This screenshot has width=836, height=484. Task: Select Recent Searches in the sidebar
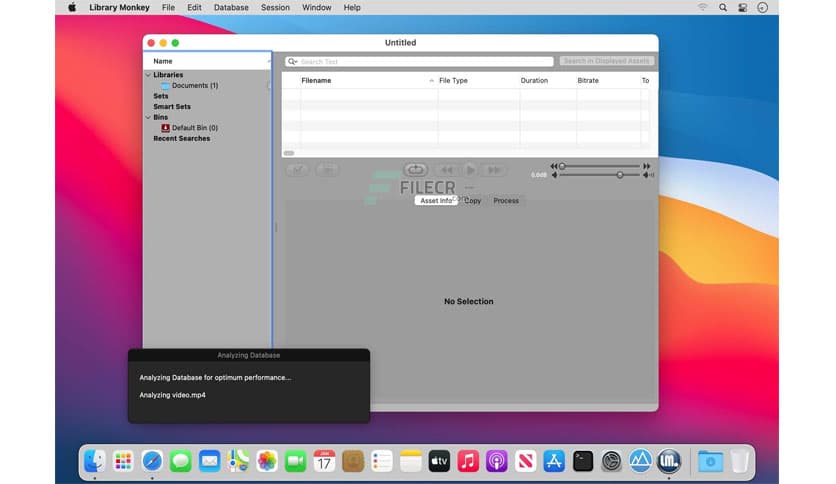coord(181,139)
